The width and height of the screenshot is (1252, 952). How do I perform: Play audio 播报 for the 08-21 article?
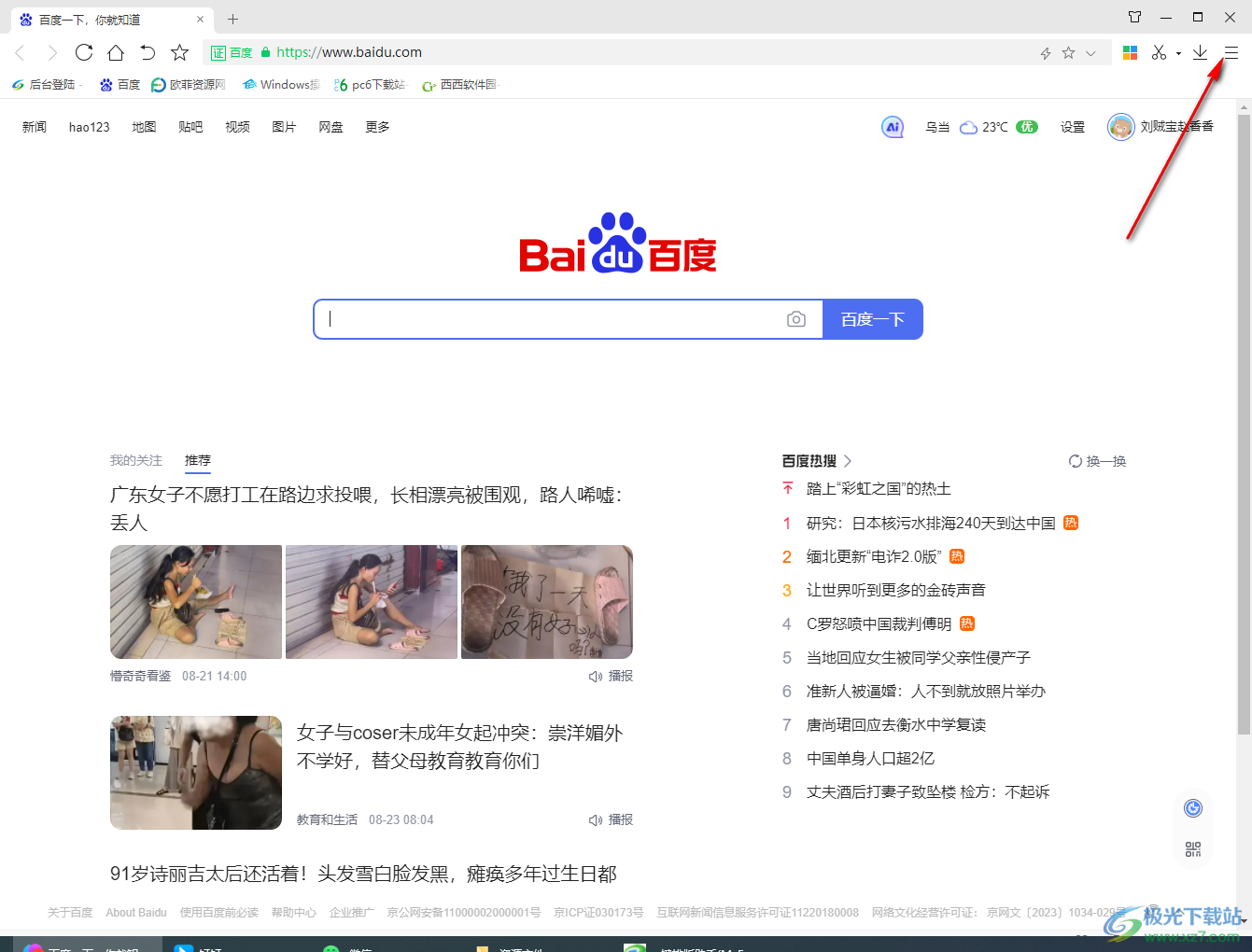(611, 676)
